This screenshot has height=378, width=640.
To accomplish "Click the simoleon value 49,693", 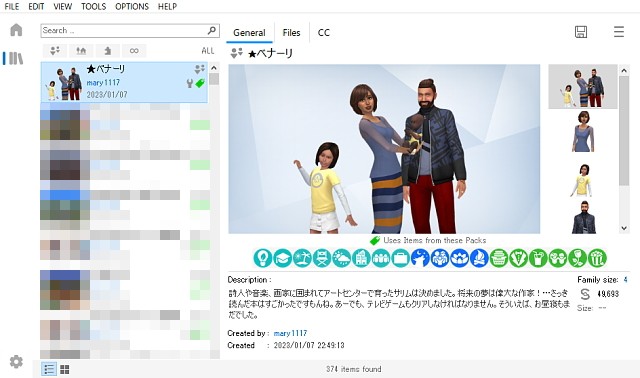I will pos(608,294).
